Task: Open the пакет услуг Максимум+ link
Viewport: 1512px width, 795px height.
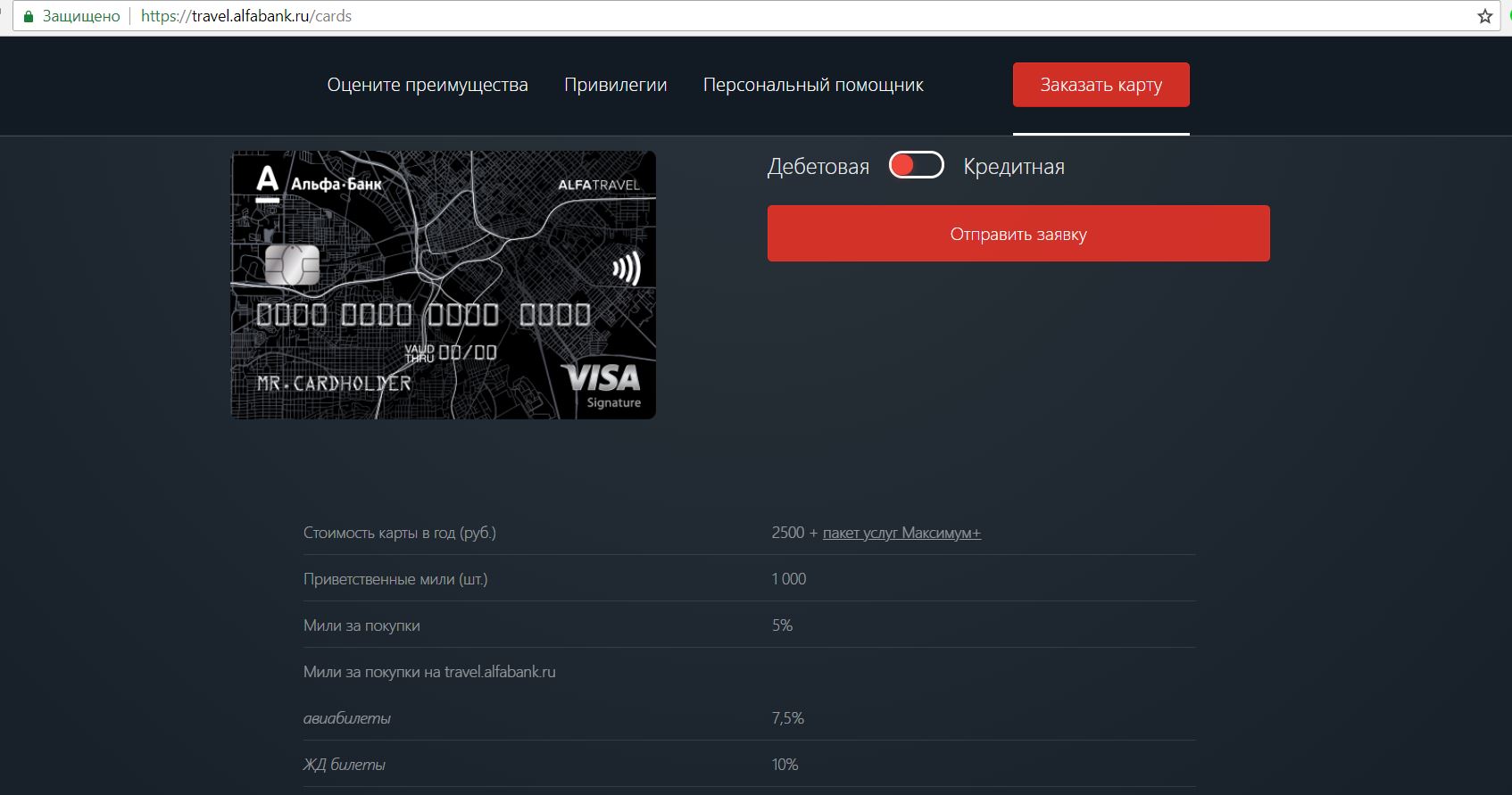Action: pos(901,533)
